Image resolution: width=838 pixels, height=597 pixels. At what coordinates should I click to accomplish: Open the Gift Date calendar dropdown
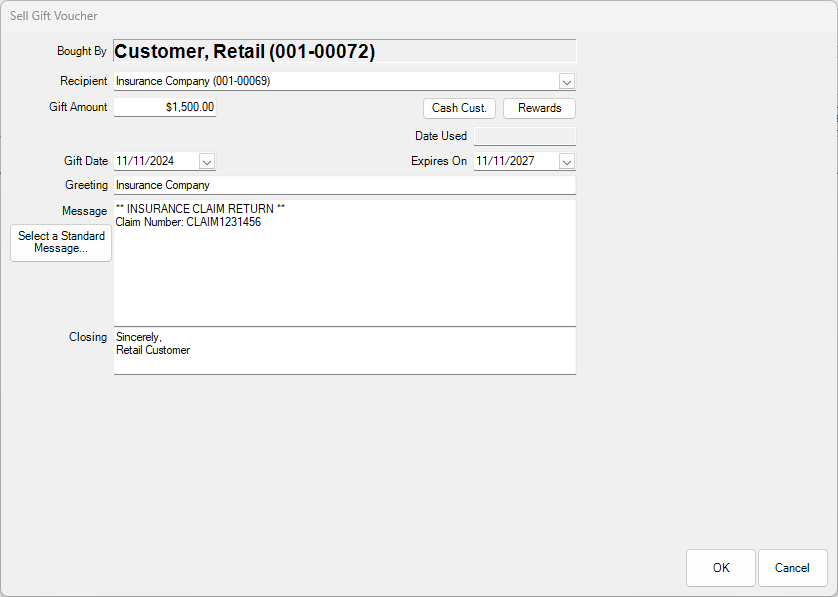click(x=207, y=161)
